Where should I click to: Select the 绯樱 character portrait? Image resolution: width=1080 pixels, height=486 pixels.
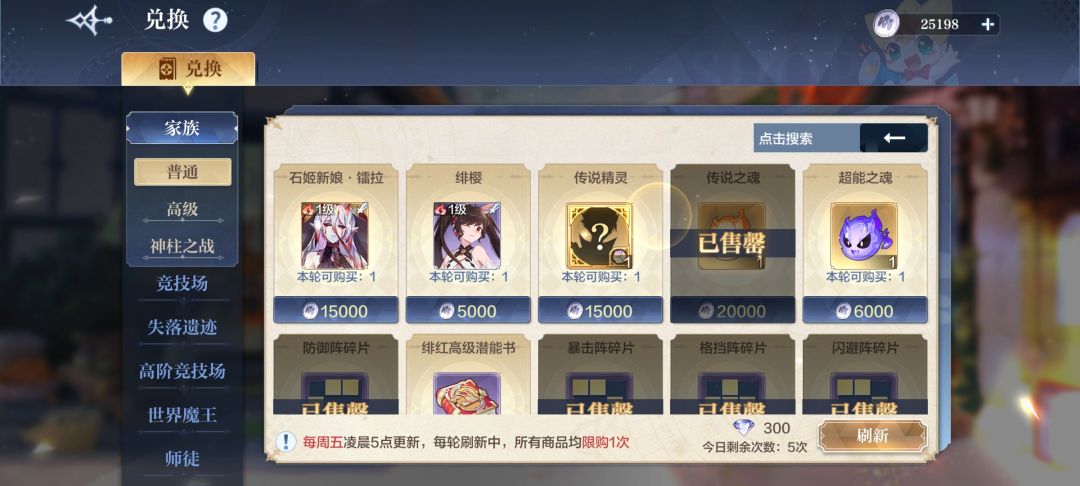[x=467, y=235]
